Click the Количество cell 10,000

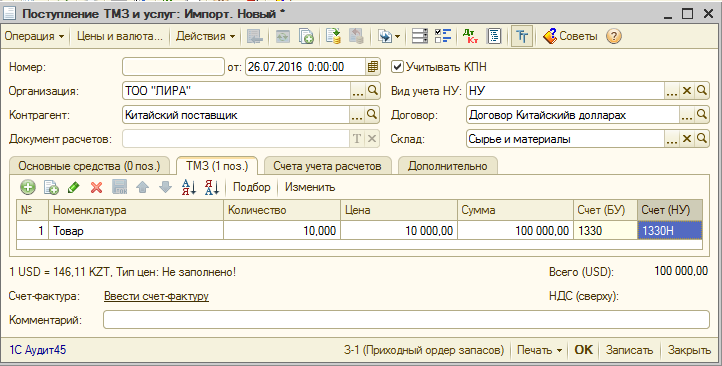pyautogui.click(x=282, y=230)
